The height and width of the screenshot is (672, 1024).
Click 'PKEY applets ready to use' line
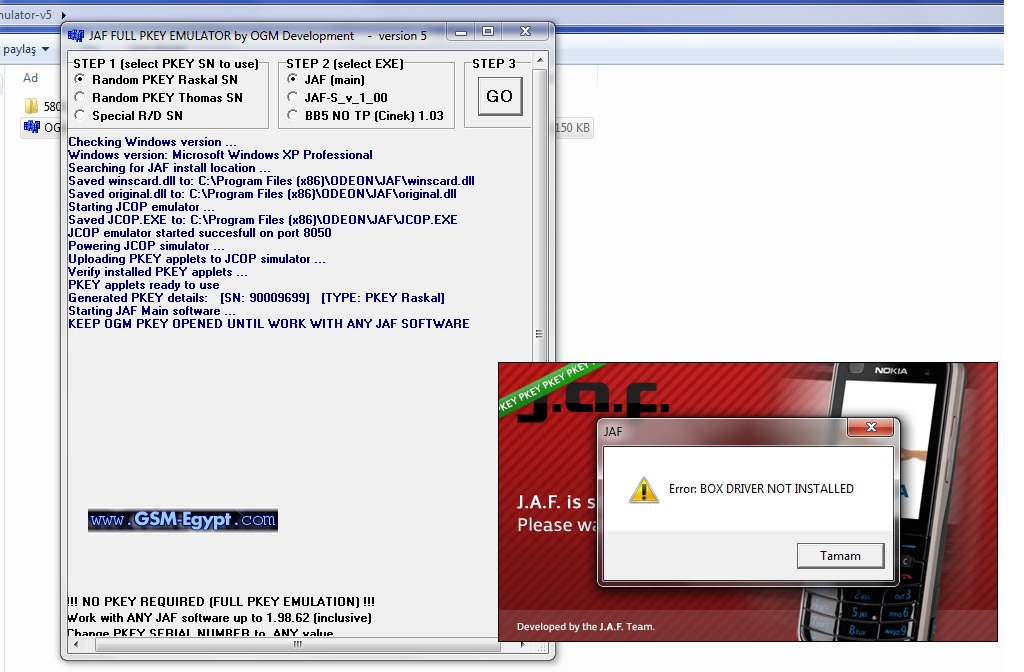[144, 285]
